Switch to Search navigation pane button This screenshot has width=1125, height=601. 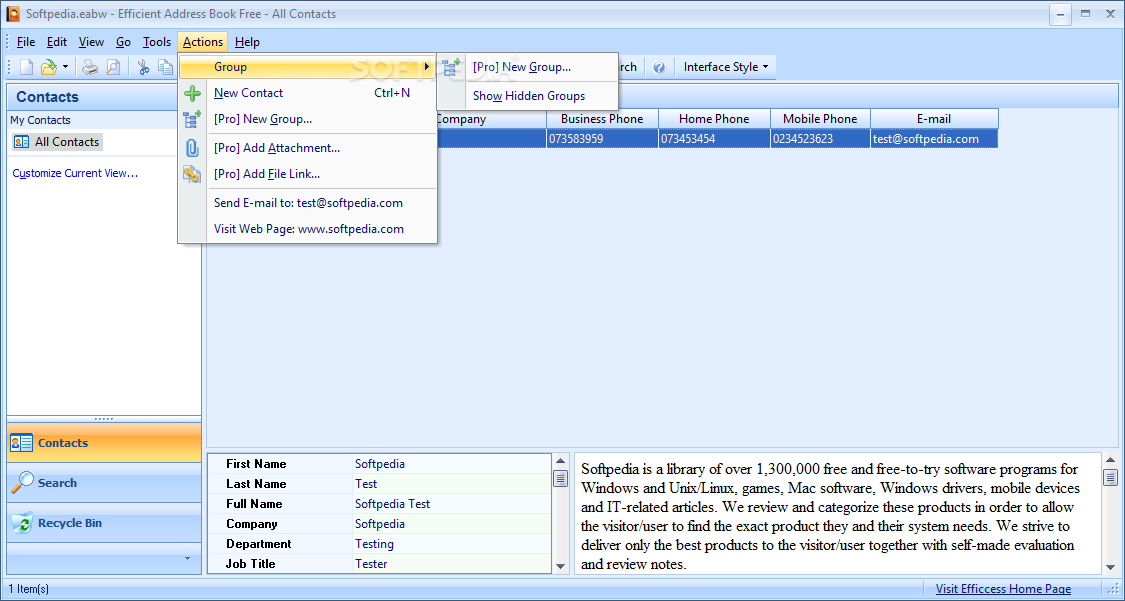104,483
